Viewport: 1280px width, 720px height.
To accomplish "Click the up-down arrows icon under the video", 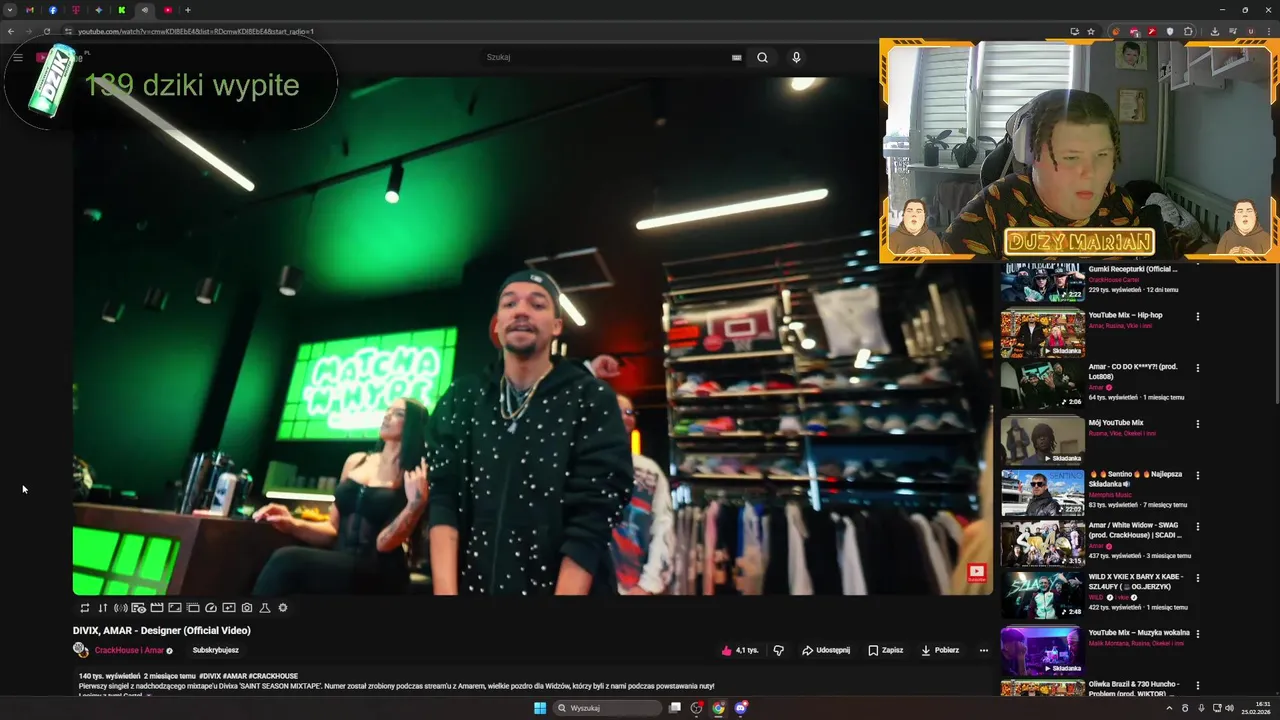I will (x=102, y=608).
